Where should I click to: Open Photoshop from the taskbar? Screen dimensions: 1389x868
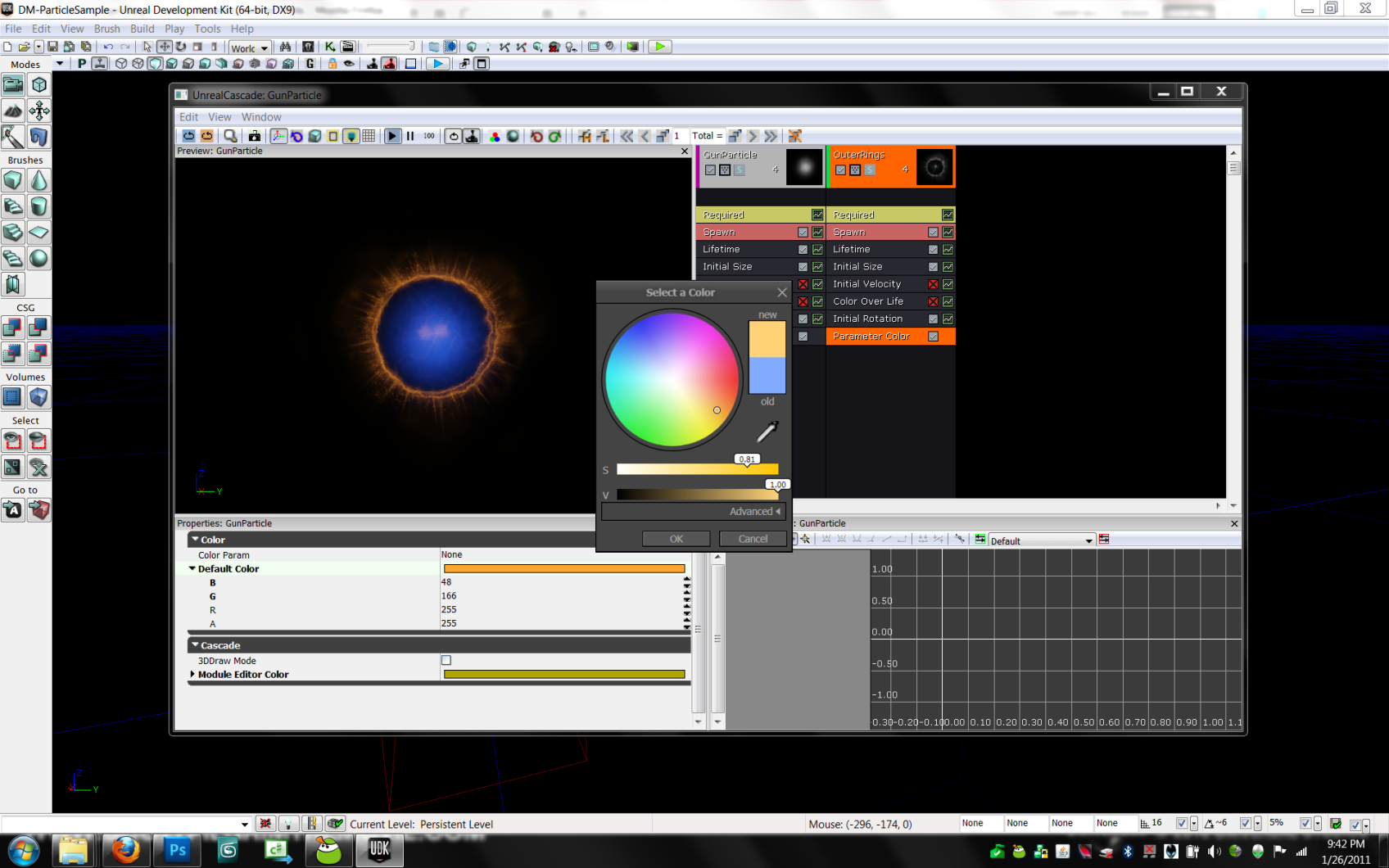click(177, 850)
